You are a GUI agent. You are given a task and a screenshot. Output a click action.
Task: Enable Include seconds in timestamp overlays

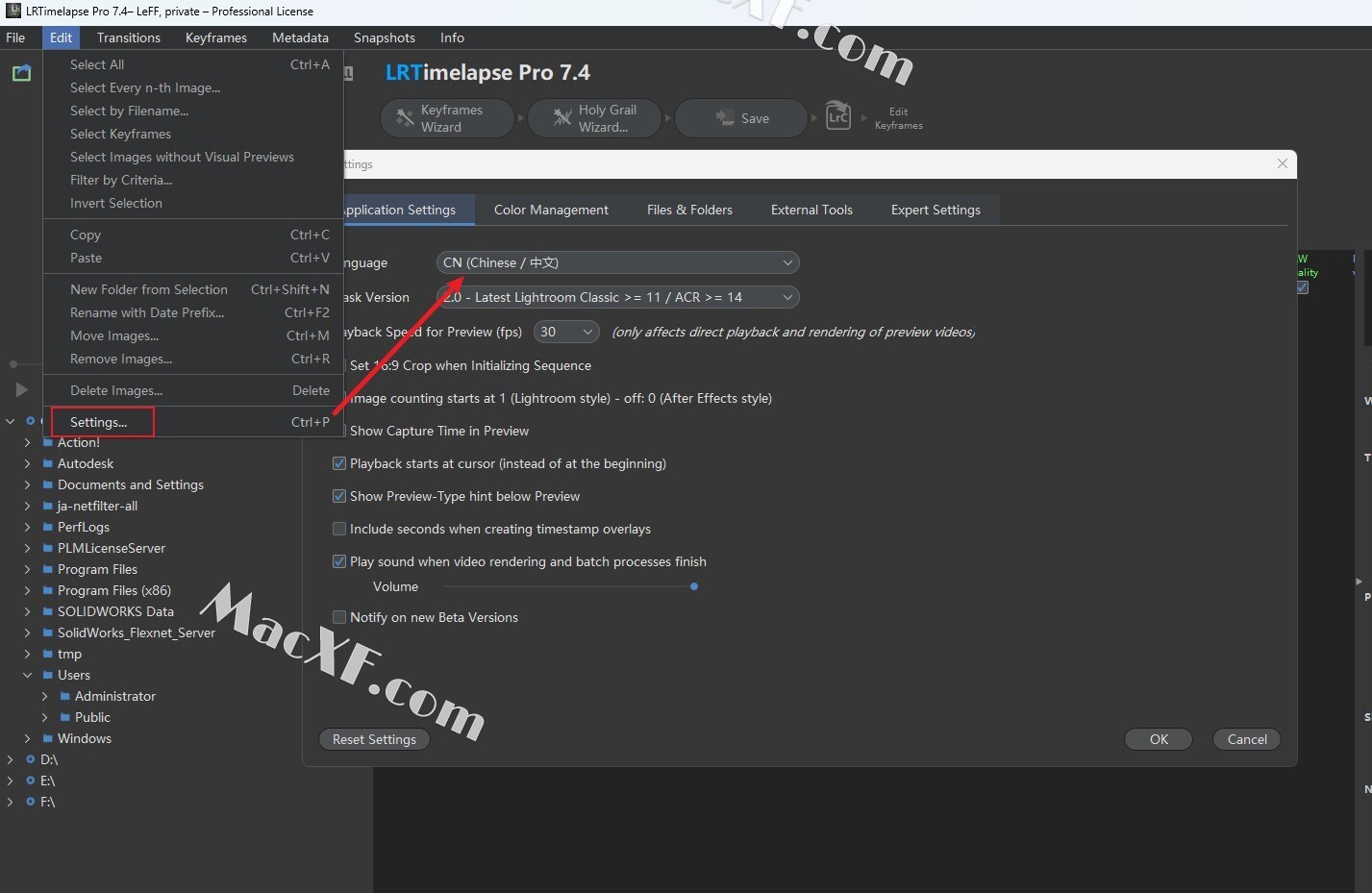[x=339, y=529]
